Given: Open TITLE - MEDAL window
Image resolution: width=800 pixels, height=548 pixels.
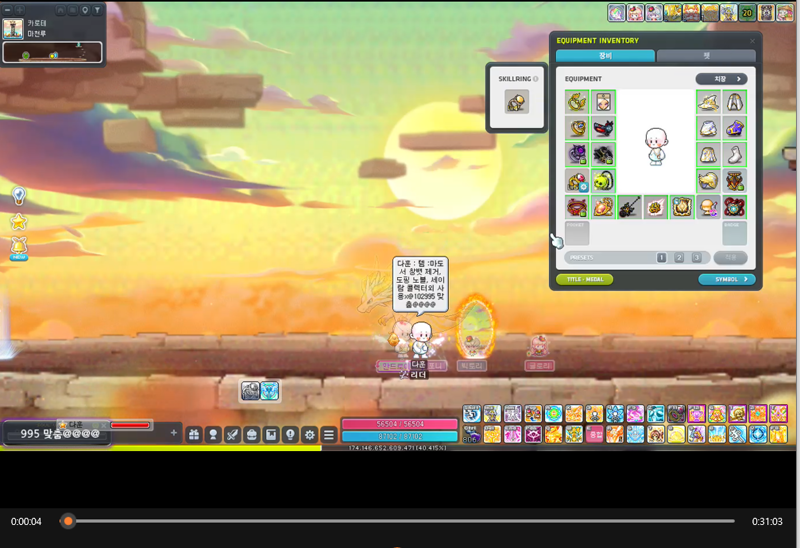Looking at the screenshot, I should coord(585,279).
